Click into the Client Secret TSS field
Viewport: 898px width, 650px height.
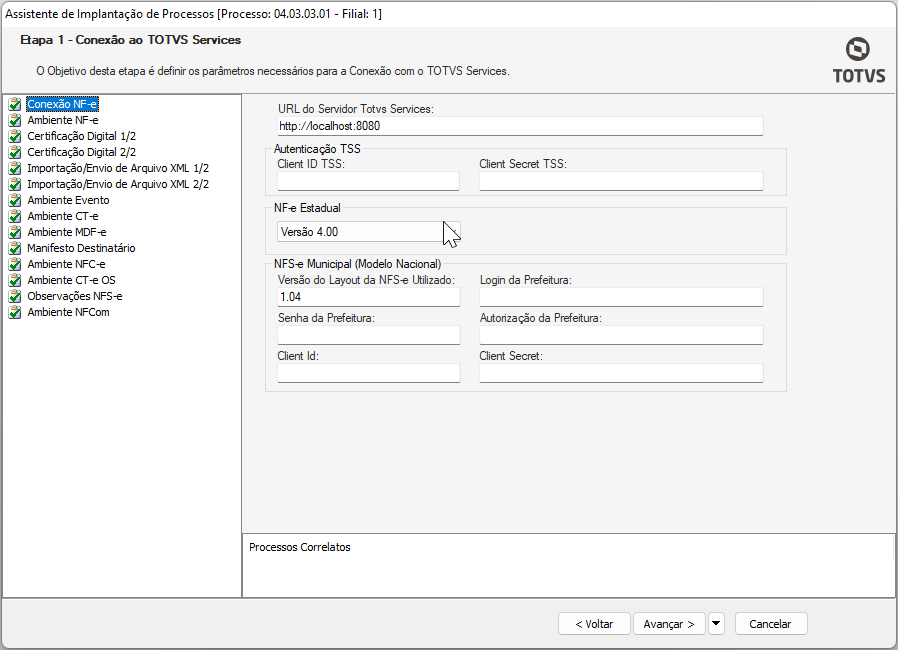[621, 181]
